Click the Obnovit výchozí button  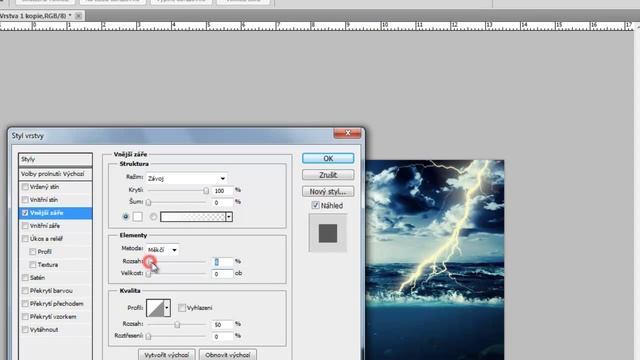228,355
